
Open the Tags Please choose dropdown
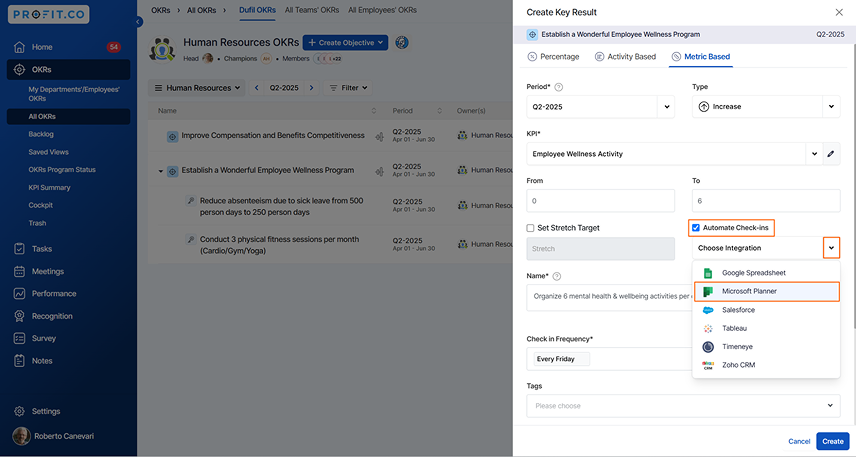[683, 406]
